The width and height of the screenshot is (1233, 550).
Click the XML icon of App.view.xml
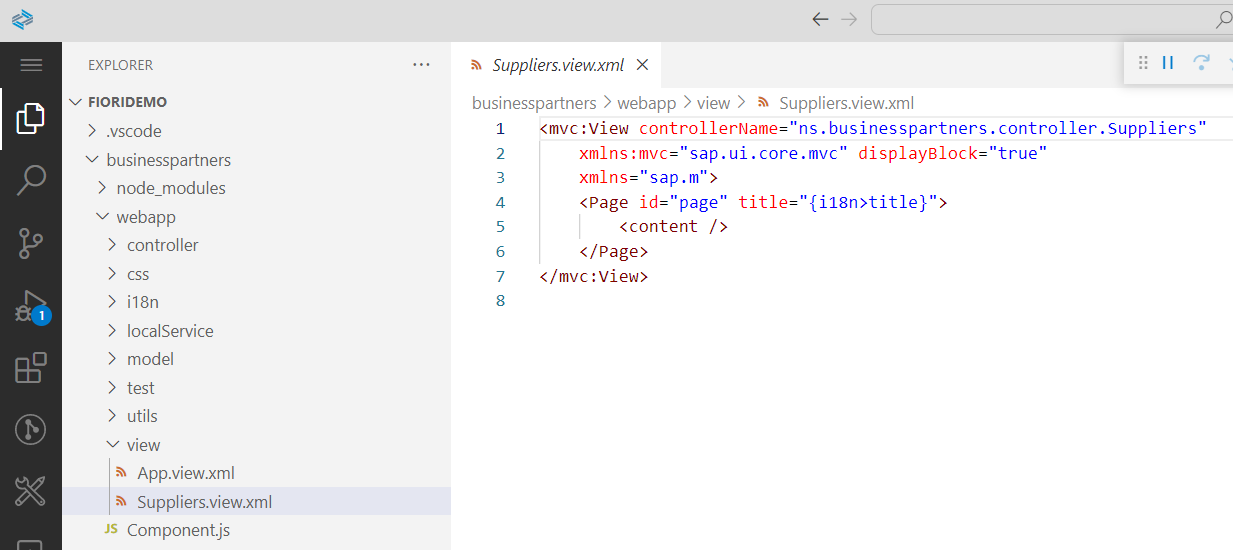point(122,473)
